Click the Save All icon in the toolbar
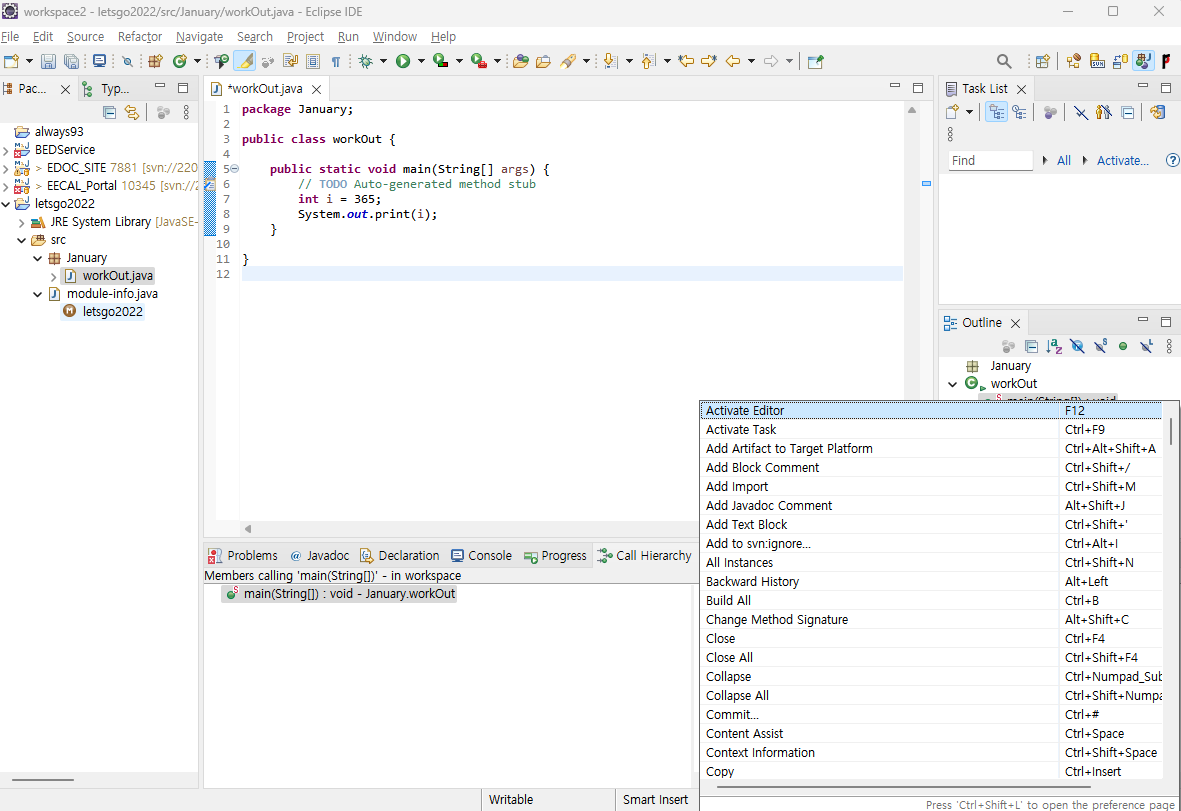Viewport: 1181px width, 811px height. point(72,62)
